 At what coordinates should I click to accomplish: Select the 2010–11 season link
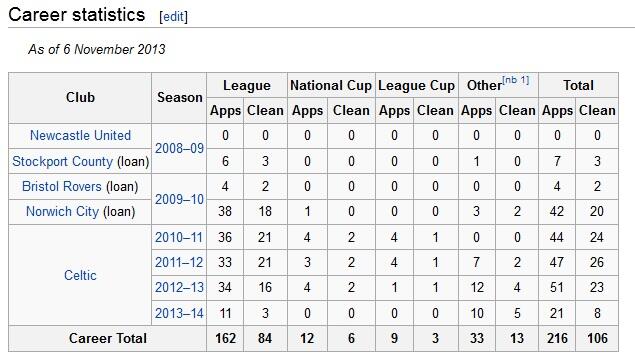179,237
